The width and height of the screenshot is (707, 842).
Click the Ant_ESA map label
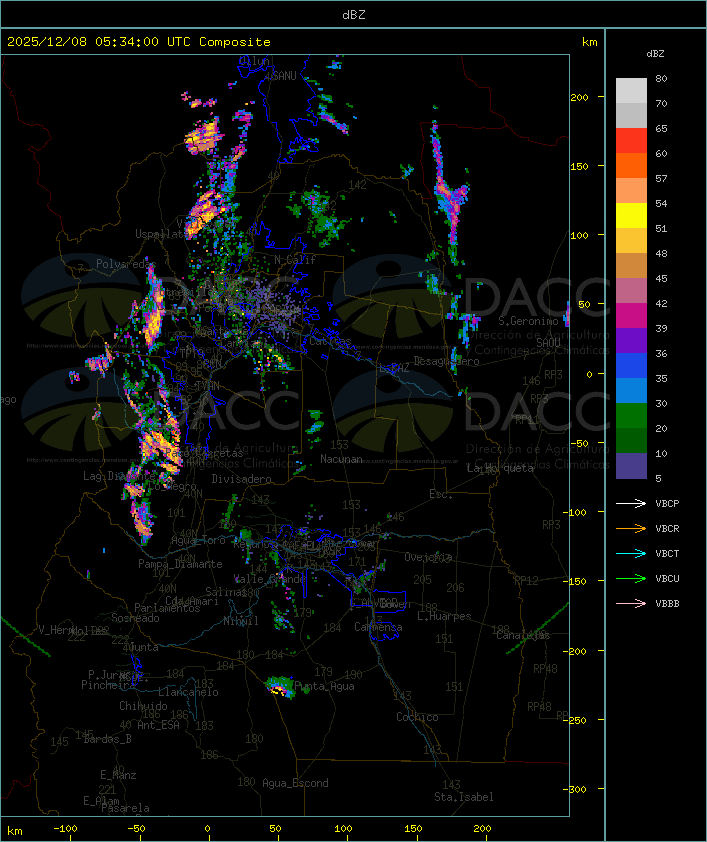[x=158, y=725]
